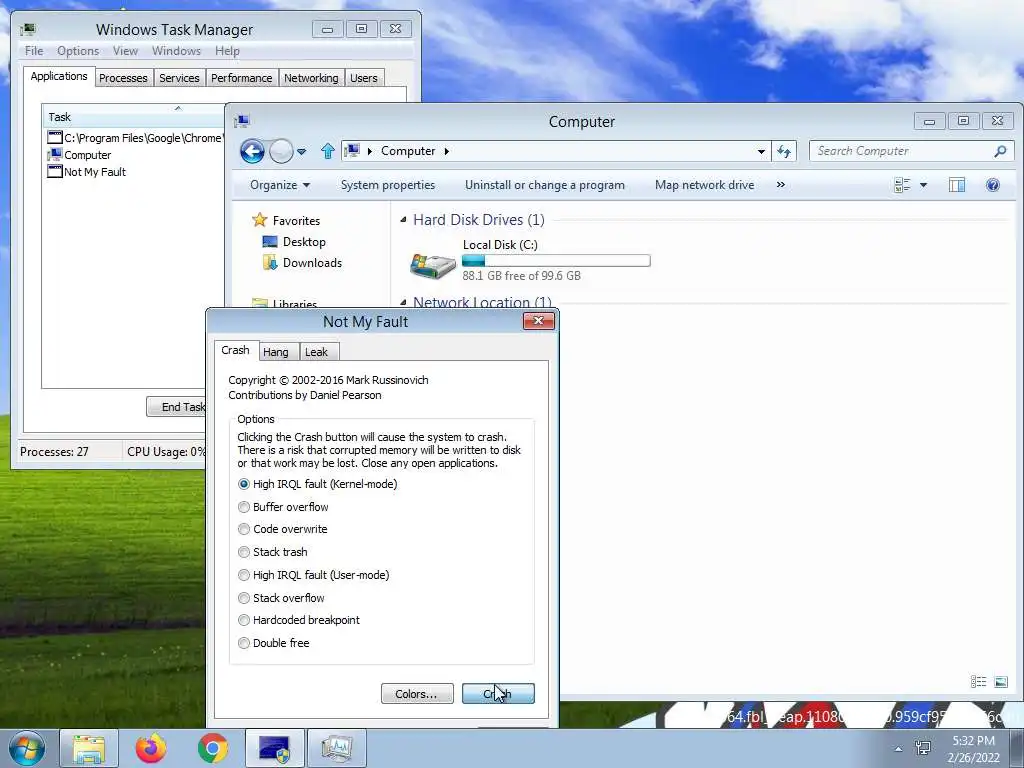Screen dimensions: 1024x768
Task: Click the details view icon at bottom right
Action: [x=978, y=682]
